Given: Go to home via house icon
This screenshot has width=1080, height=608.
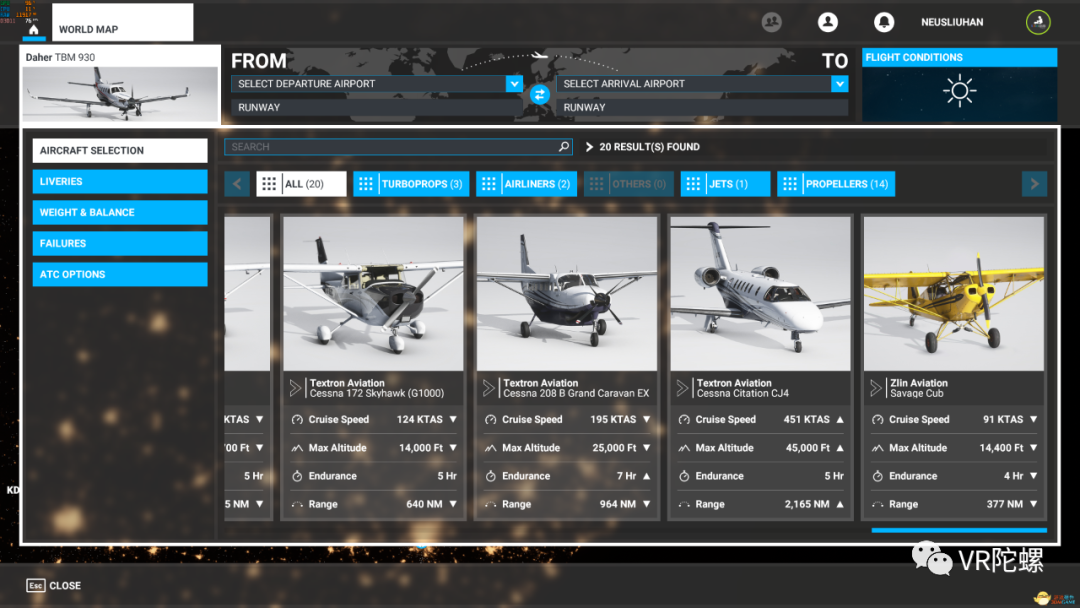Looking at the screenshot, I should (33, 30).
